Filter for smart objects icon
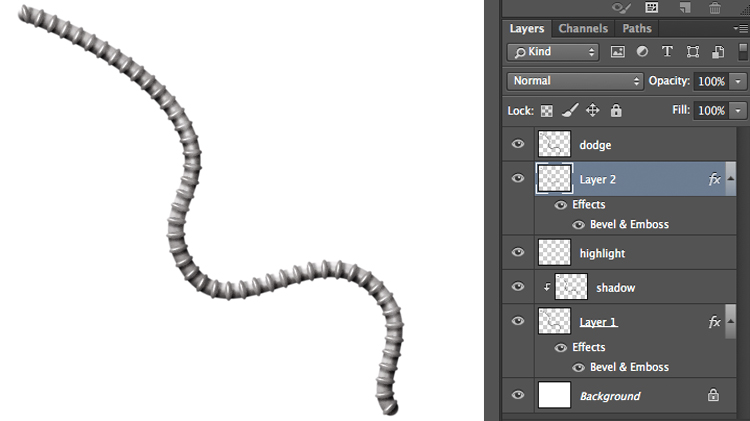Image resolution: width=750 pixels, height=421 pixels. pos(718,52)
